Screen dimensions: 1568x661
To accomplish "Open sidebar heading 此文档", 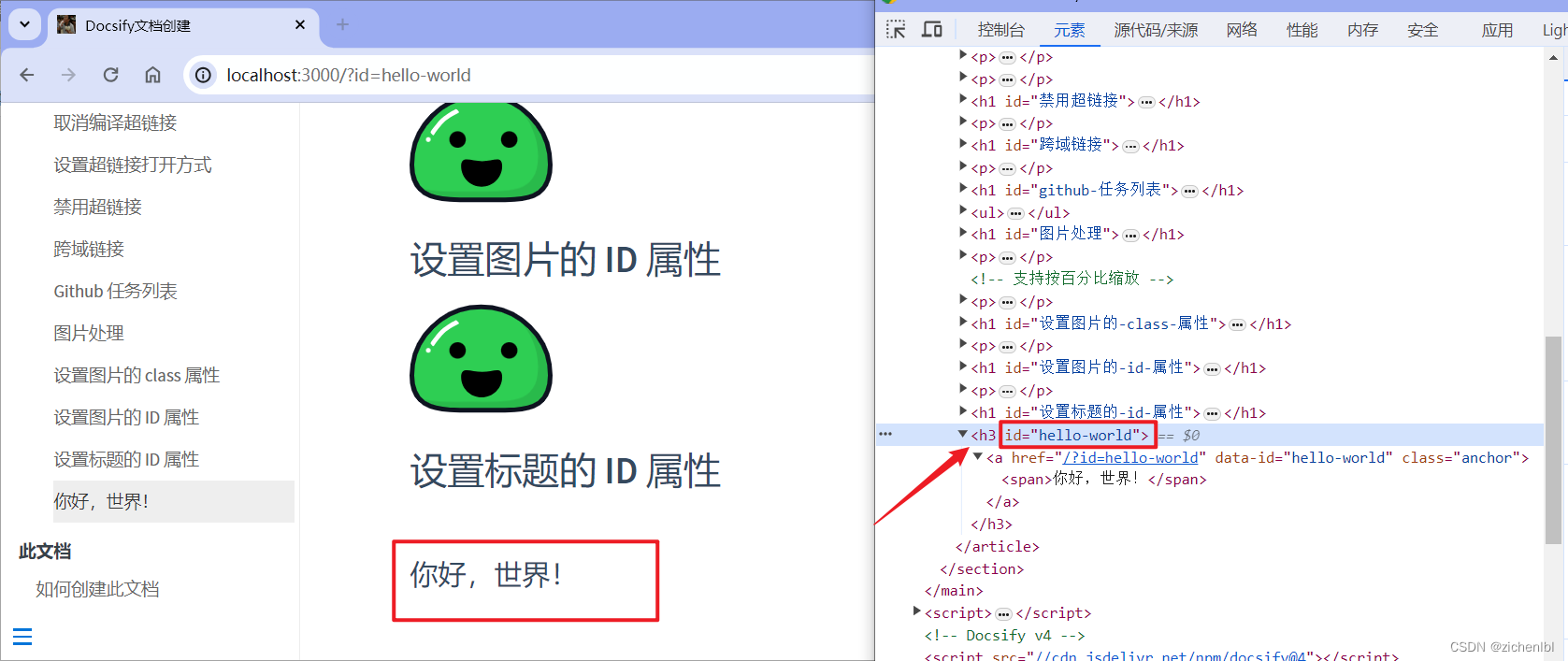I will tap(45, 551).
